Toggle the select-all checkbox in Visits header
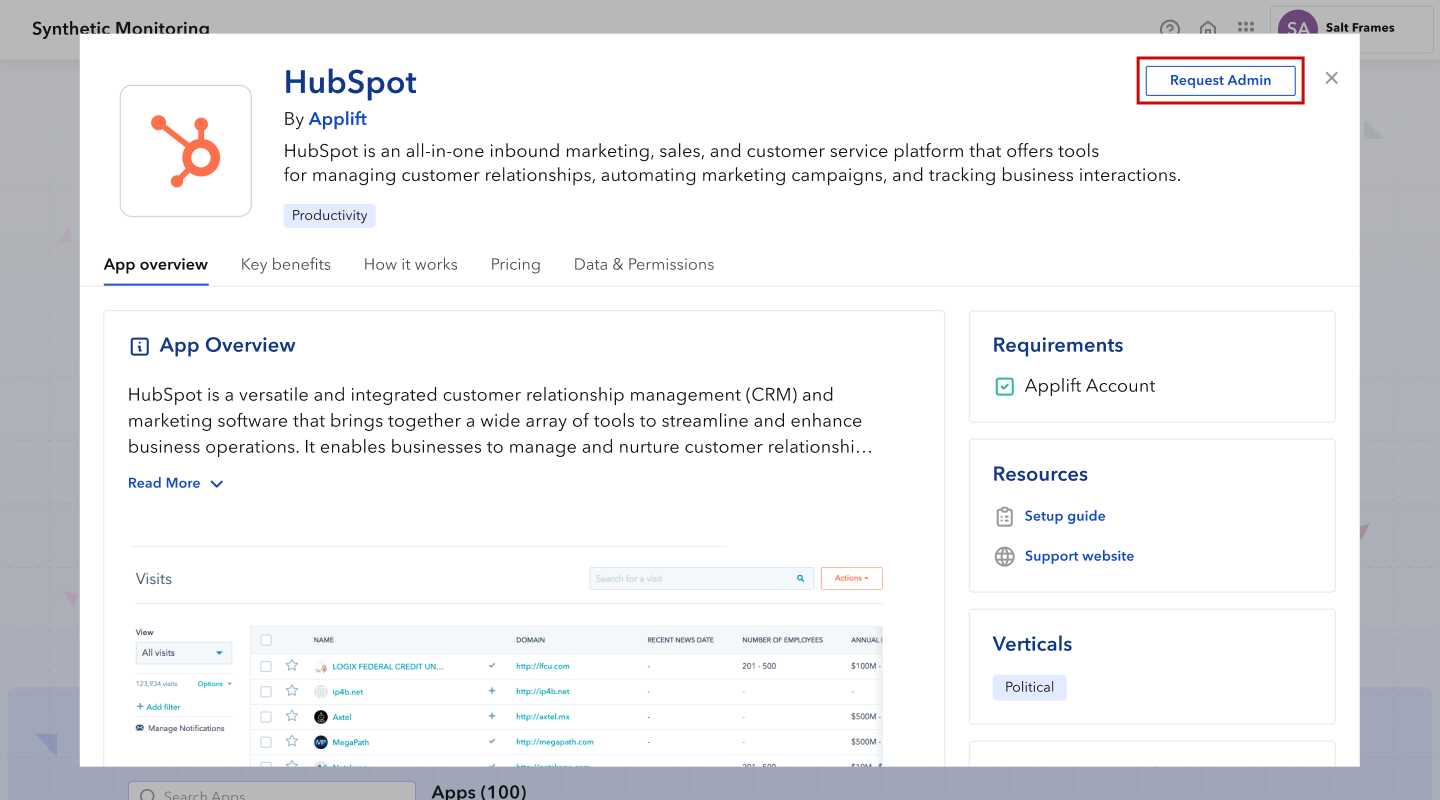The width and height of the screenshot is (1440, 800). (x=266, y=640)
